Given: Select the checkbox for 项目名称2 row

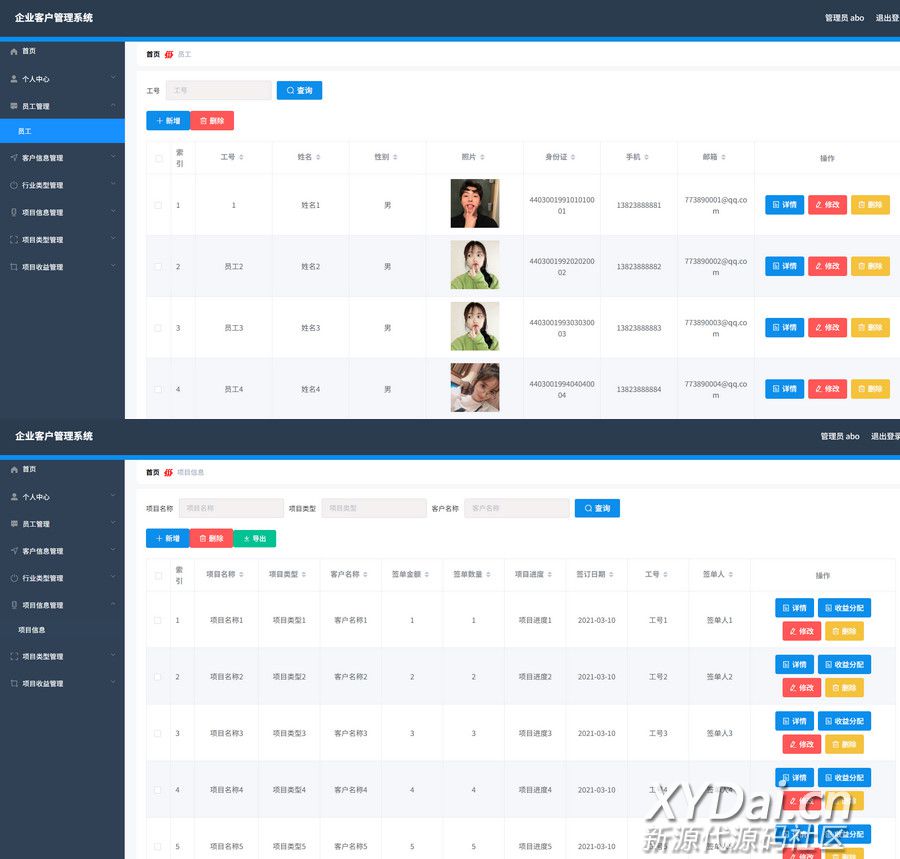Looking at the screenshot, I should coord(158,677).
